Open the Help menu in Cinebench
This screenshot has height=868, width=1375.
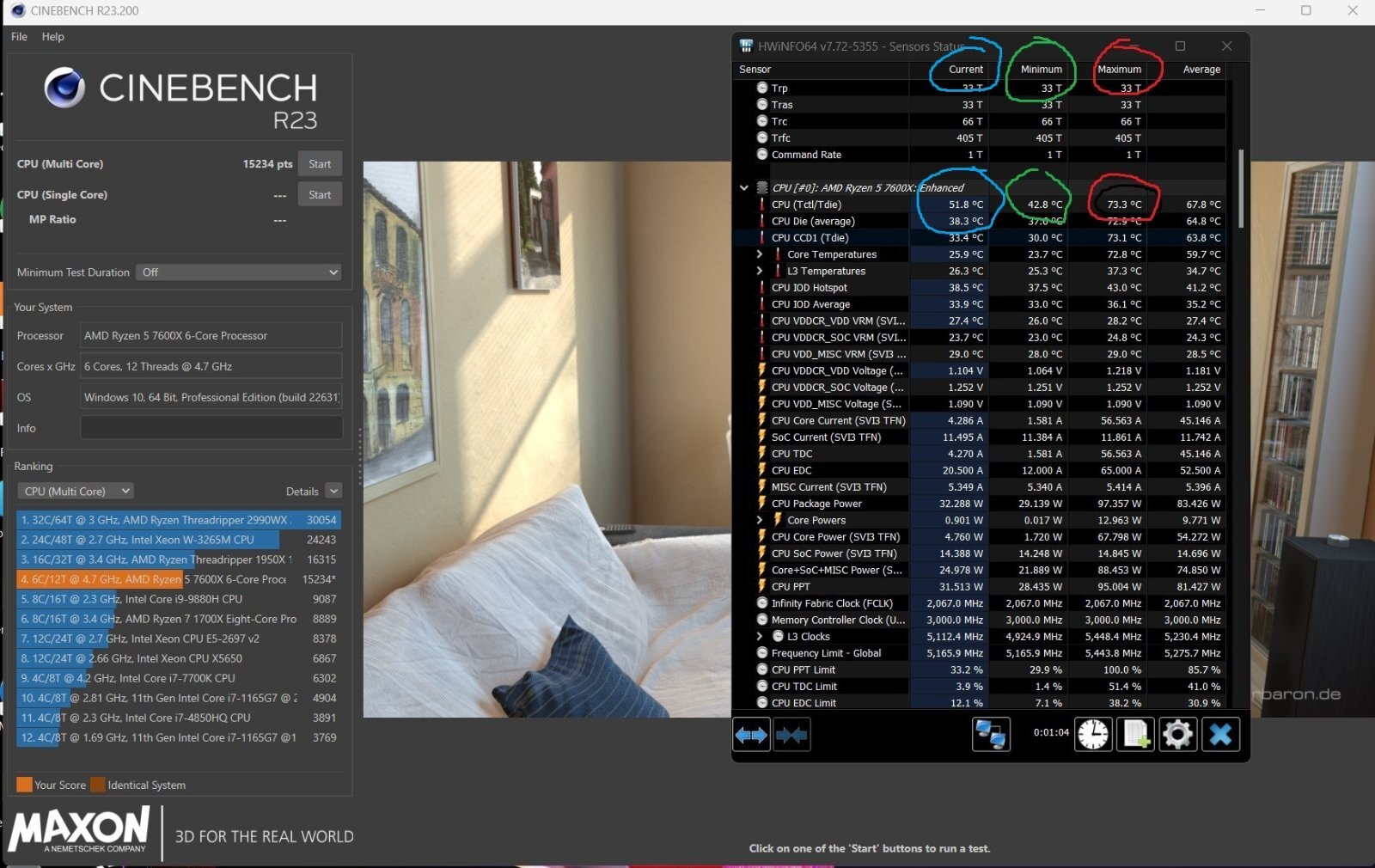coord(52,37)
